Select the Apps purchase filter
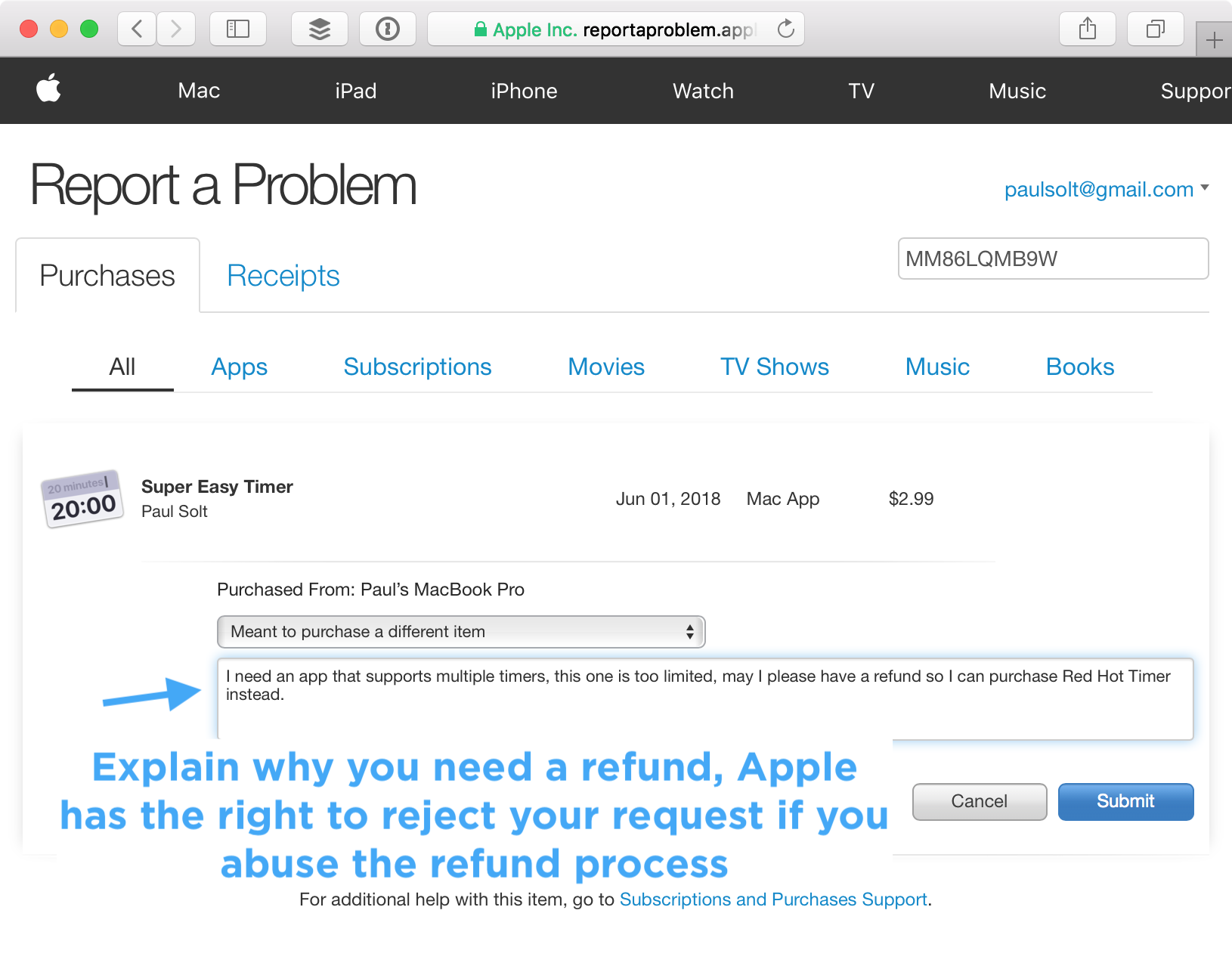1232x969 pixels. click(239, 367)
